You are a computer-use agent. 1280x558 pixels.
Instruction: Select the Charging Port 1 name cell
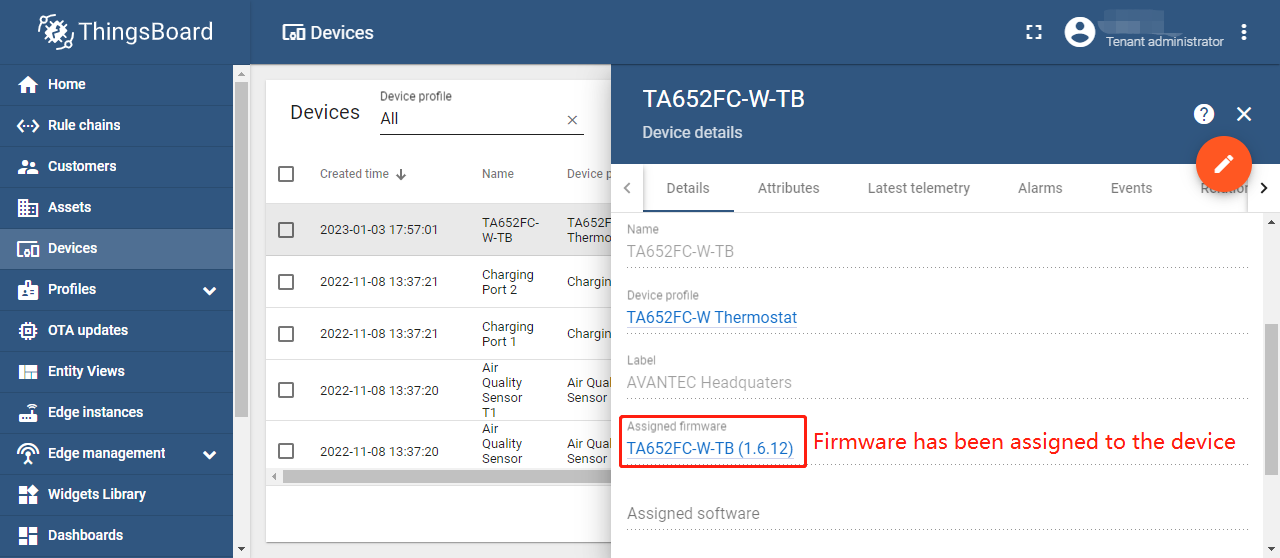coord(508,334)
